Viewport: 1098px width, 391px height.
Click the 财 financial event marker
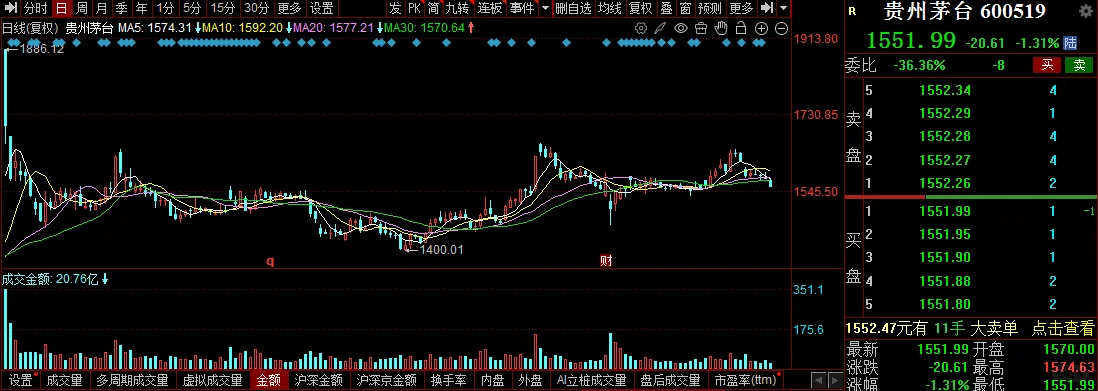pos(606,261)
